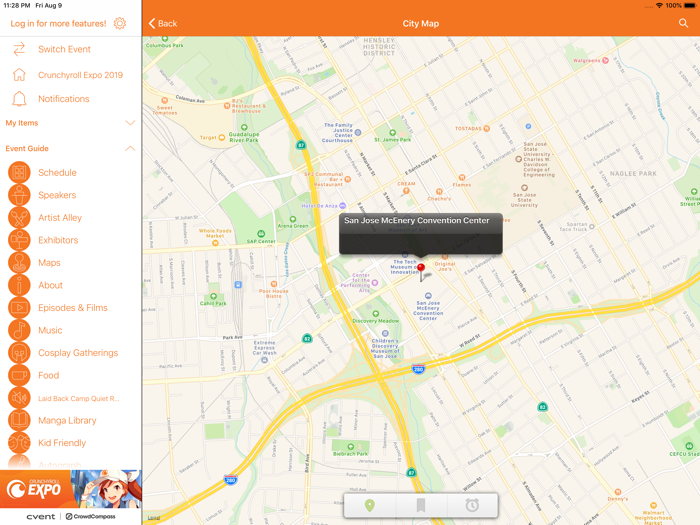The width and height of the screenshot is (700, 525).
Task: Open the Maps pin icon
Action: pyautogui.click(x=19, y=262)
